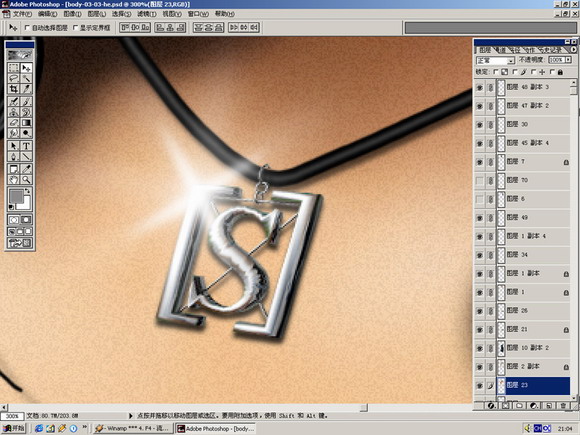Open the status bar info arrow menu
This screenshot has height=435, width=580.
pyautogui.click(x=131, y=416)
